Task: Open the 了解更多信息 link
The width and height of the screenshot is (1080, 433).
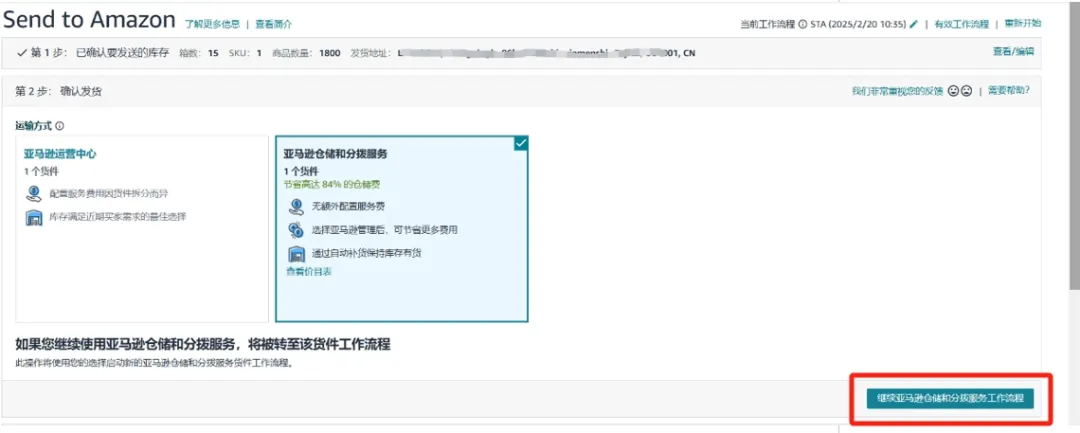Action: tap(213, 24)
